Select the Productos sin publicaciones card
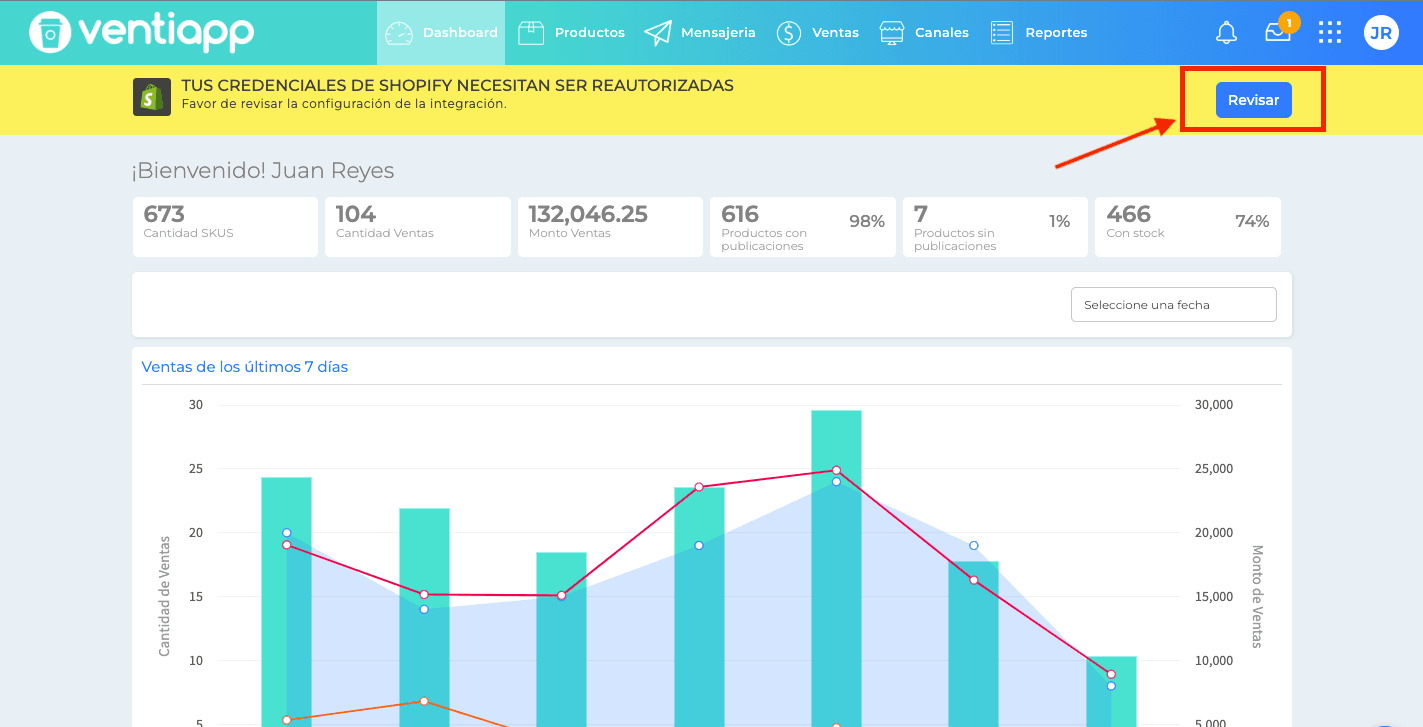The width and height of the screenshot is (1423, 727). (995, 227)
